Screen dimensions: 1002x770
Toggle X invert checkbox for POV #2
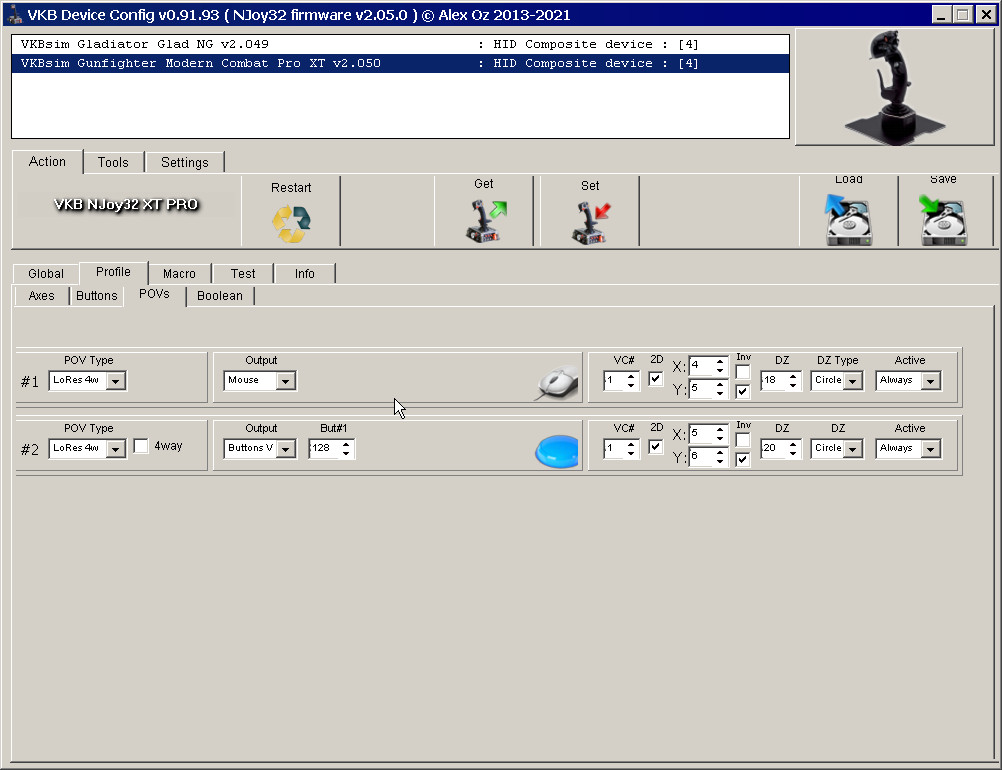click(743, 440)
